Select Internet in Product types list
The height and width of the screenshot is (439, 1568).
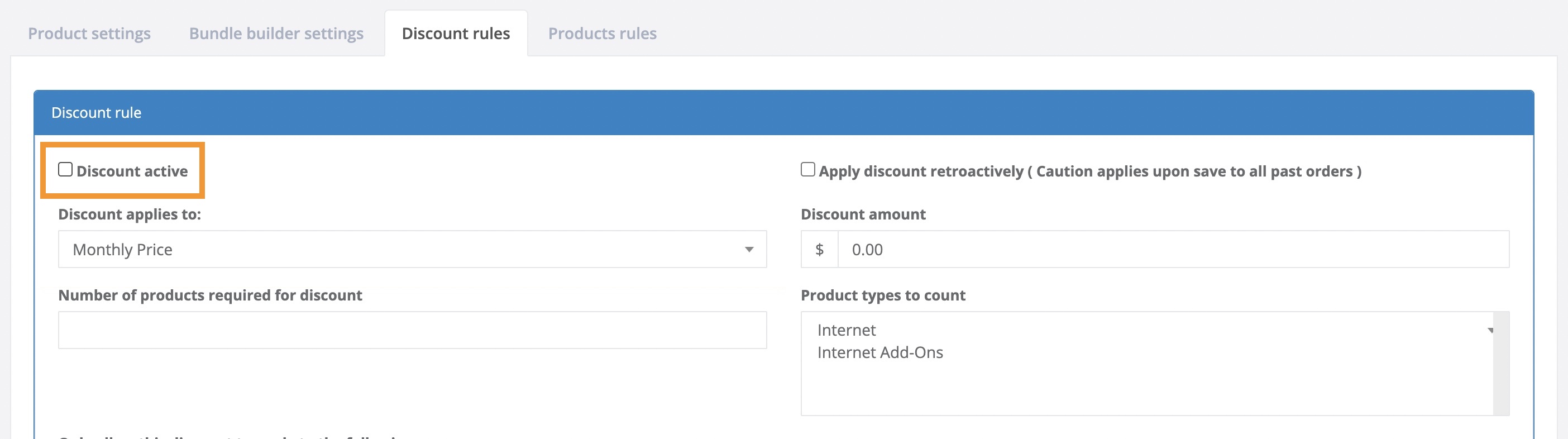[846, 330]
